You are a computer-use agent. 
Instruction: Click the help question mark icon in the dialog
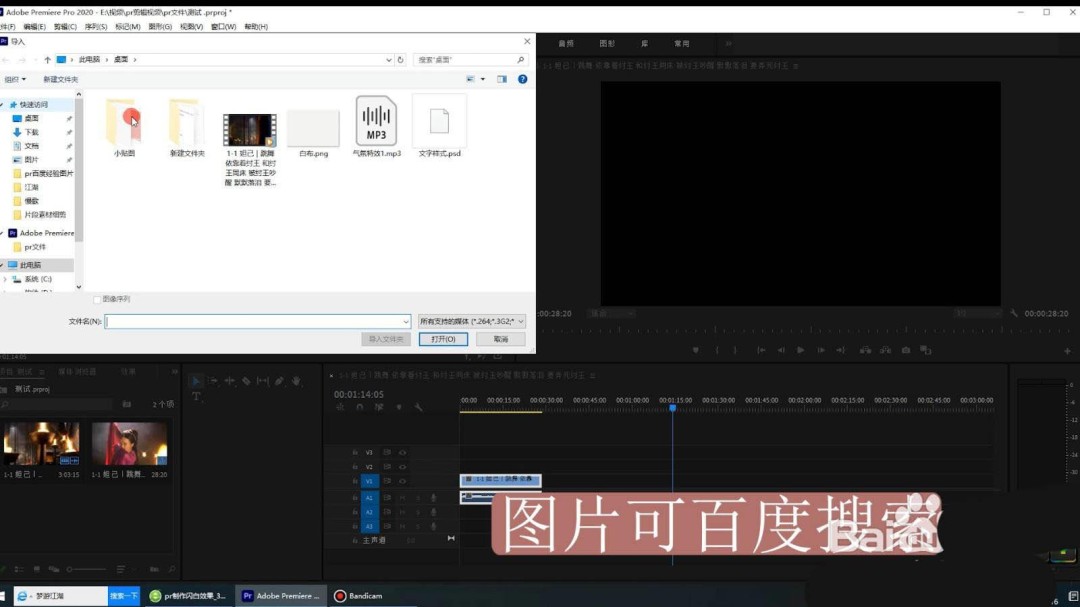[523, 79]
